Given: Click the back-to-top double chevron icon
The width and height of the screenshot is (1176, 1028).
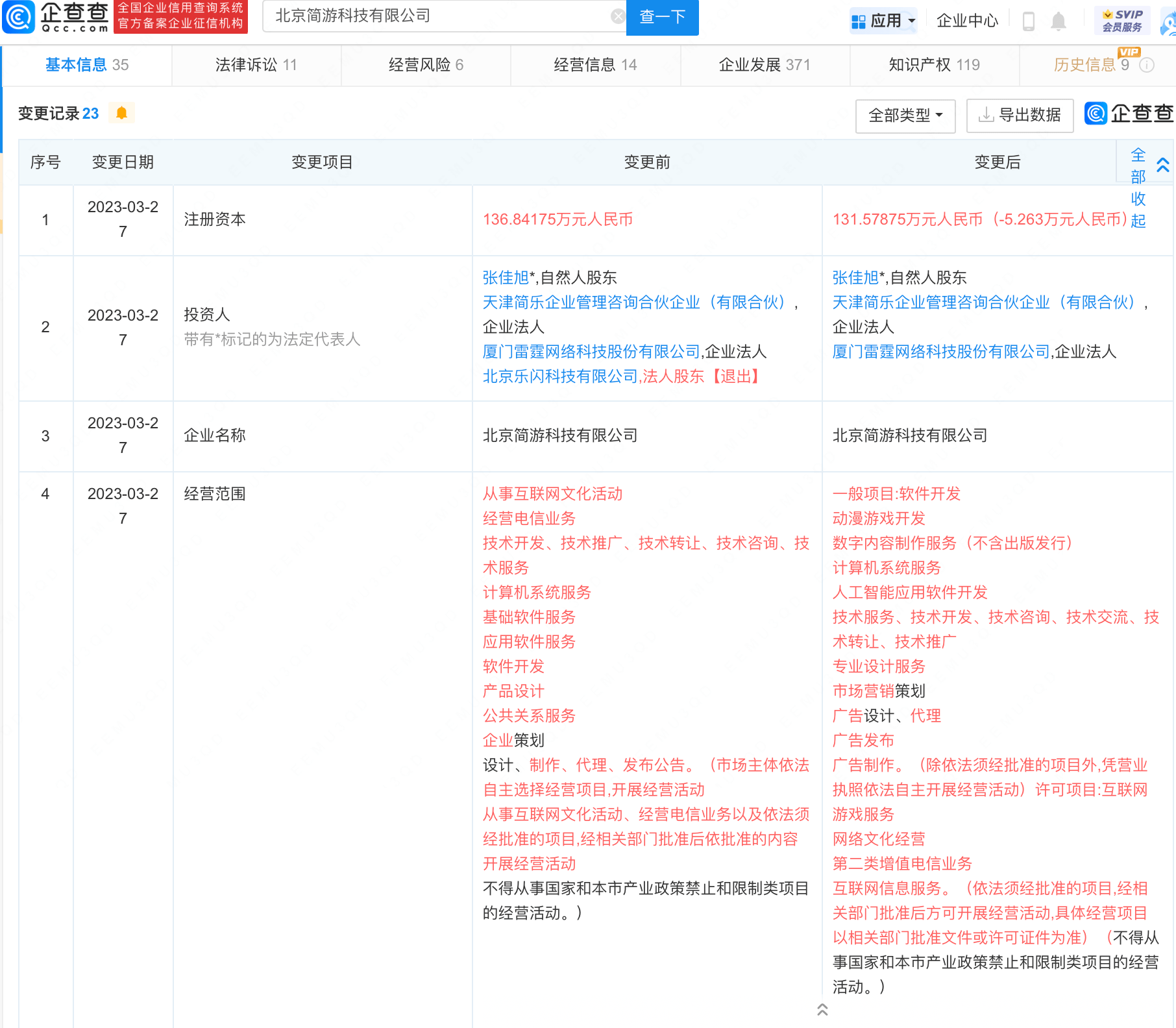Looking at the screenshot, I should click(822, 1009).
